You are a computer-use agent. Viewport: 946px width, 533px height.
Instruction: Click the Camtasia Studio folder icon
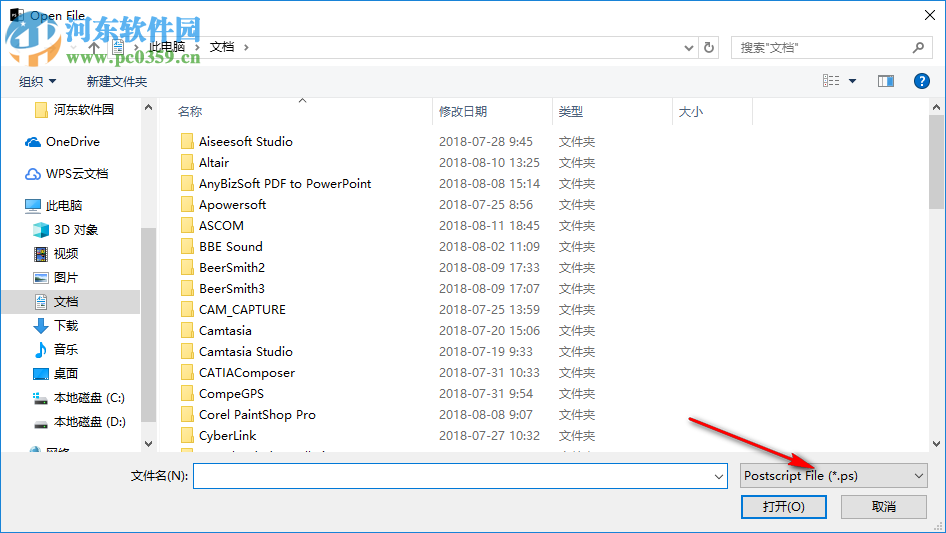(x=187, y=352)
